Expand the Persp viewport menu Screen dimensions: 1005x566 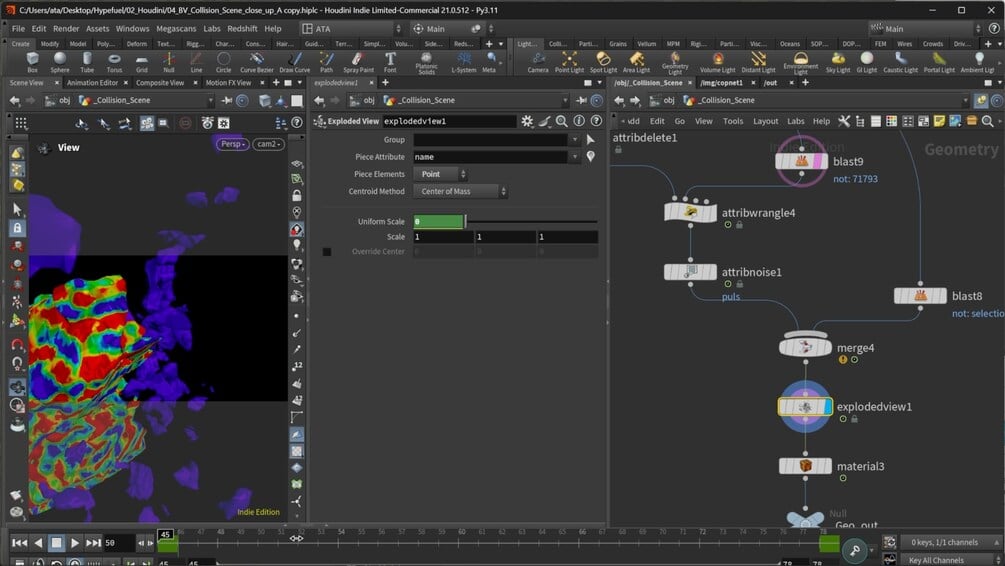point(233,144)
